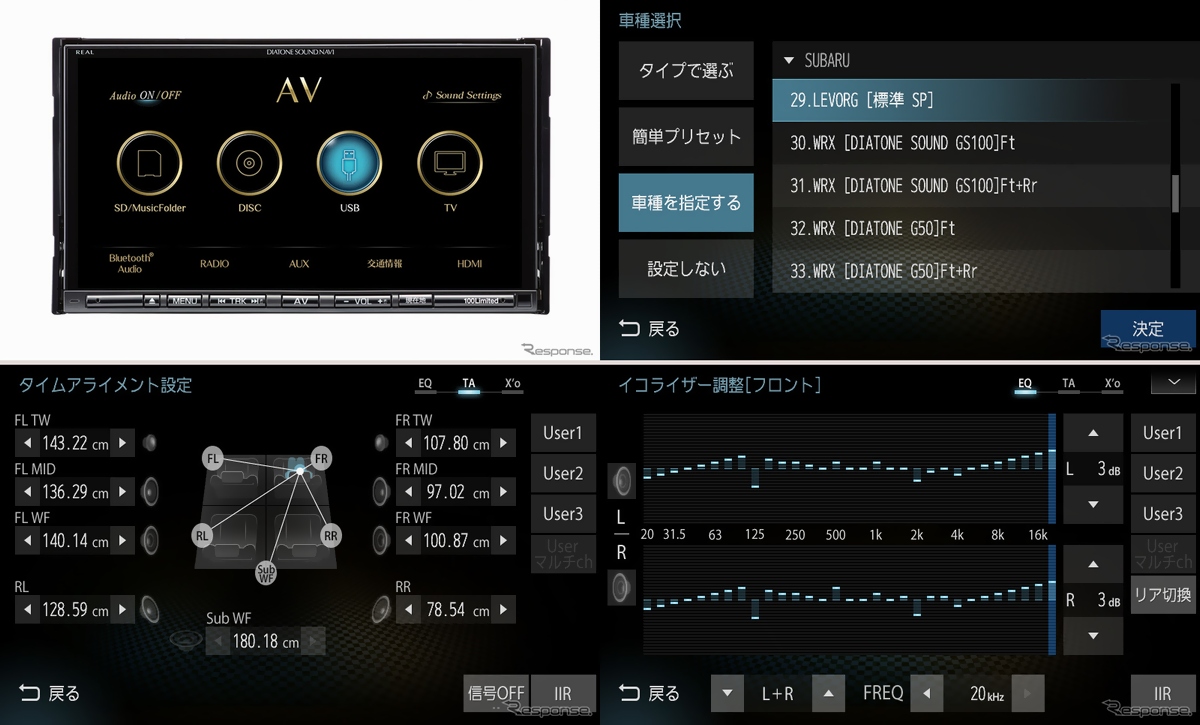
Task: Select the Sub WF node in car diagram
Action: pyautogui.click(x=266, y=572)
